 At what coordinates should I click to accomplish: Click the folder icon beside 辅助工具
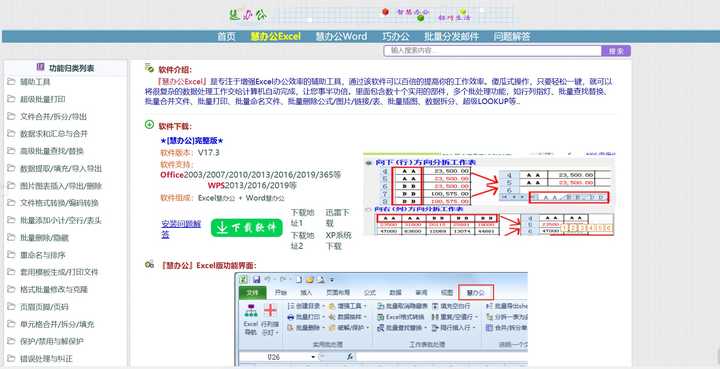click(x=11, y=82)
